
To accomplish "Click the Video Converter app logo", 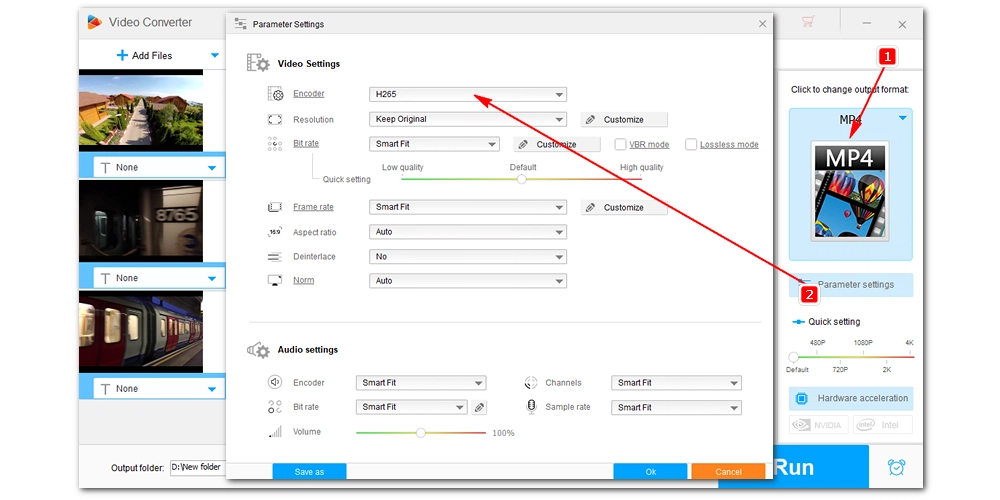I will 95,22.
